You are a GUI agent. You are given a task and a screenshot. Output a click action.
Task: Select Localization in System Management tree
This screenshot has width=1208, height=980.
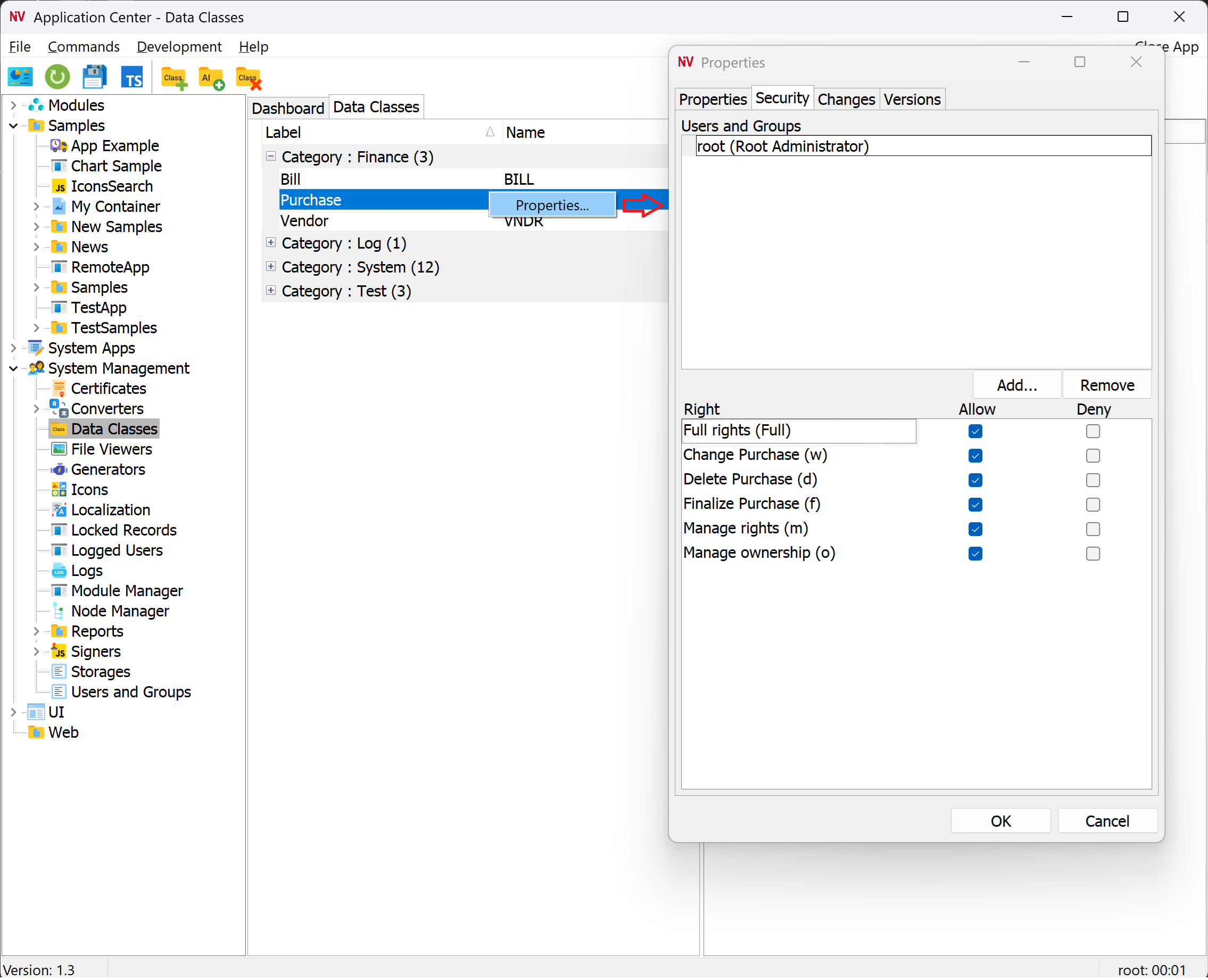[110, 510]
